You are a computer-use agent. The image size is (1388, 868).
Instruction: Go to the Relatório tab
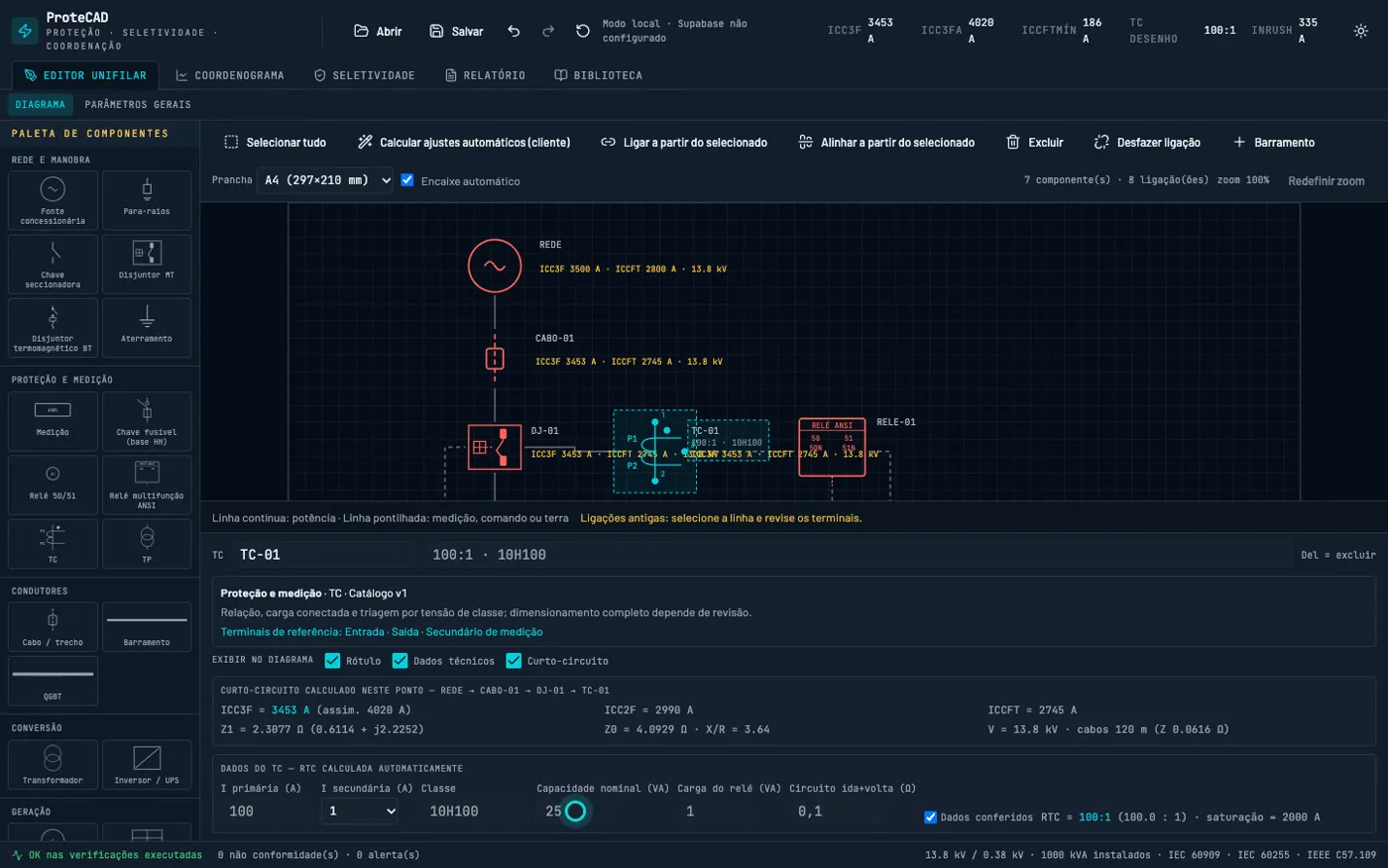tap(485, 75)
